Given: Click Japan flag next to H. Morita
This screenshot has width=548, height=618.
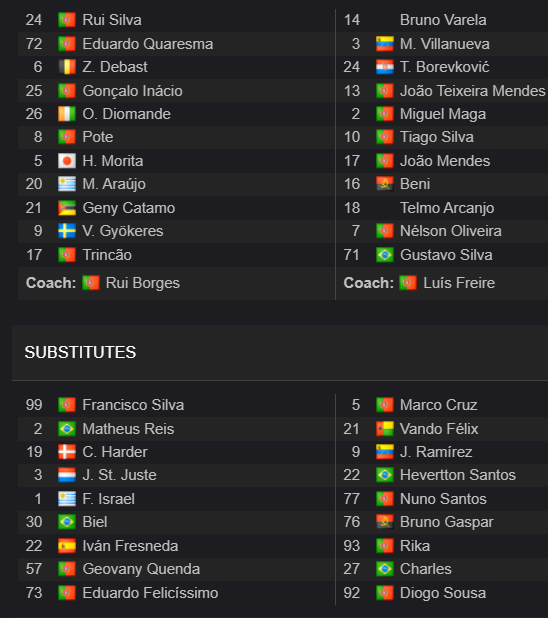Looking at the screenshot, I should pyautogui.click(x=67, y=161).
